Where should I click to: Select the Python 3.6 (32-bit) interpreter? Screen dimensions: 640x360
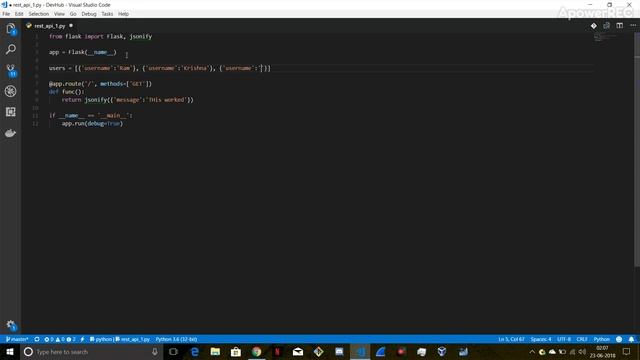coord(176,339)
